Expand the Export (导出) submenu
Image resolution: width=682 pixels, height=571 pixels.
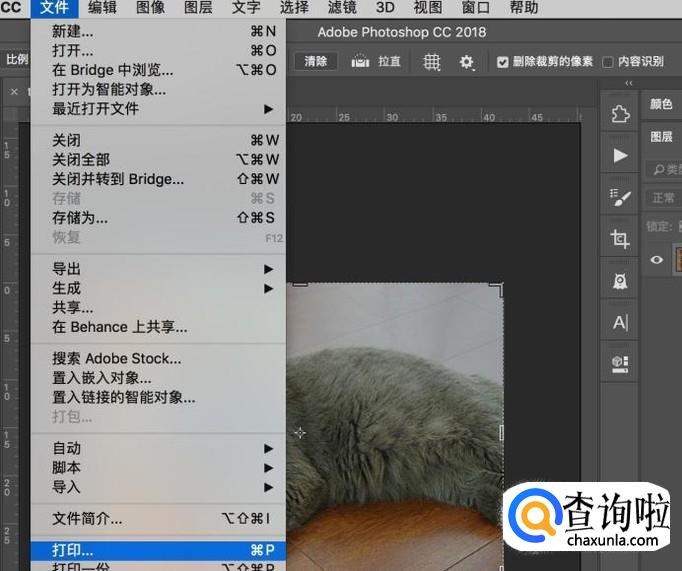tap(67, 269)
